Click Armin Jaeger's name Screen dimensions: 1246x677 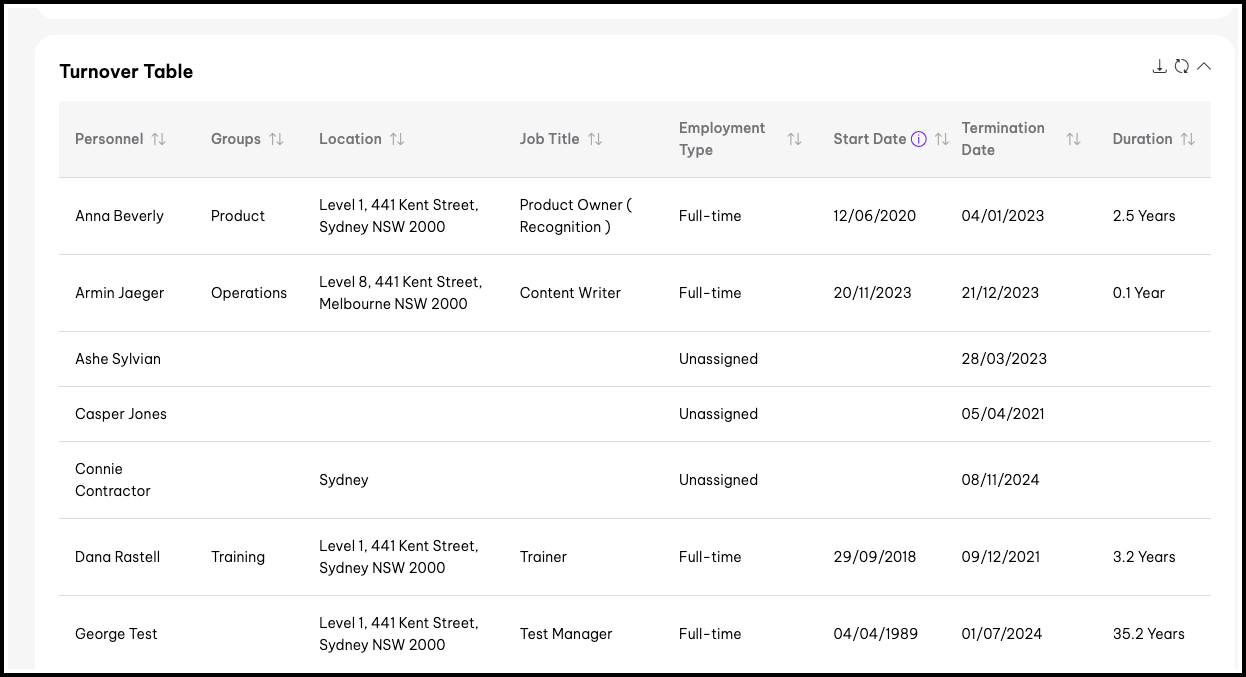click(119, 293)
